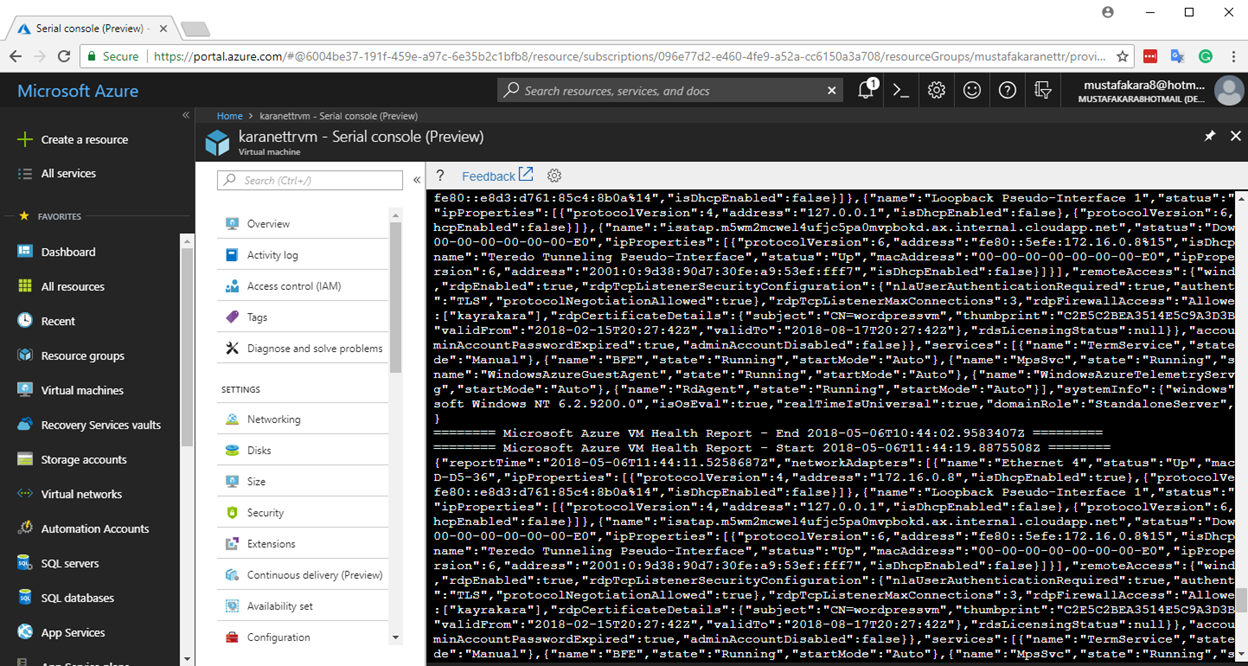Click the App Services icon

(x=25, y=632)
